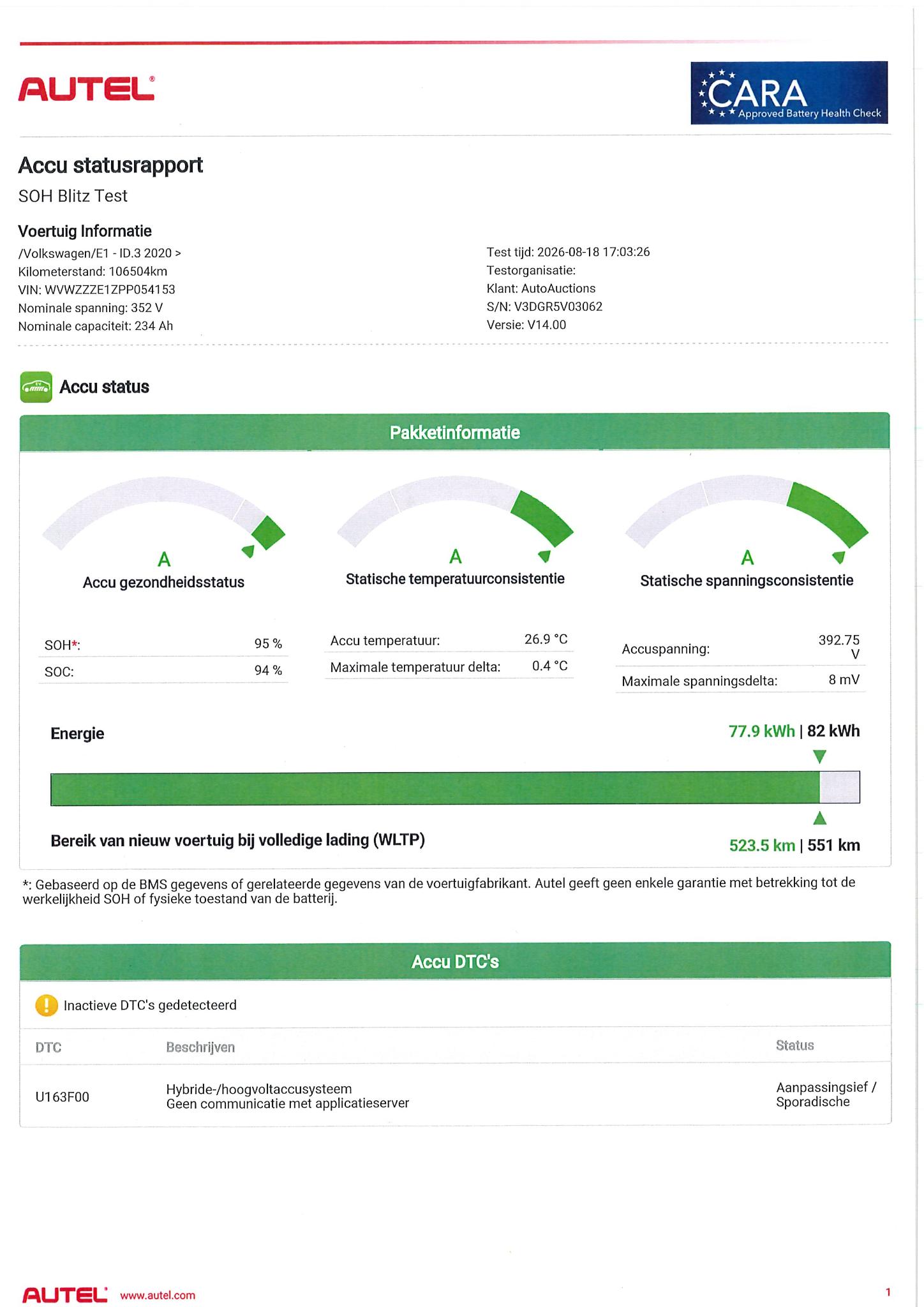Click the 'Accu statusrapport' title
924x1307 pixels.
pyautogui.click(x=110, y=165)
